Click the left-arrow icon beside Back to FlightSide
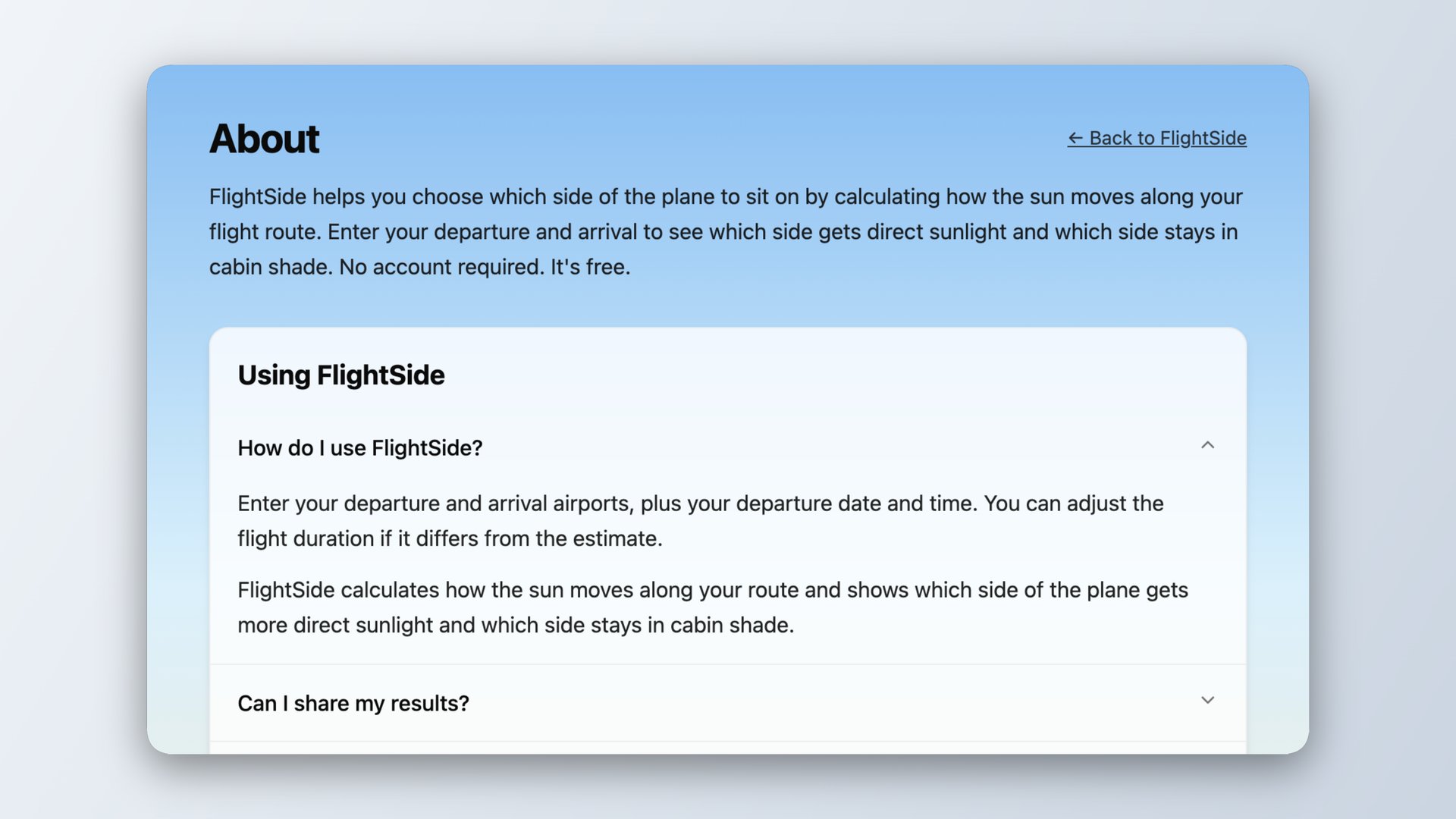The height and width of the screenshot is (819, 1456). [x=1076, y=138]
